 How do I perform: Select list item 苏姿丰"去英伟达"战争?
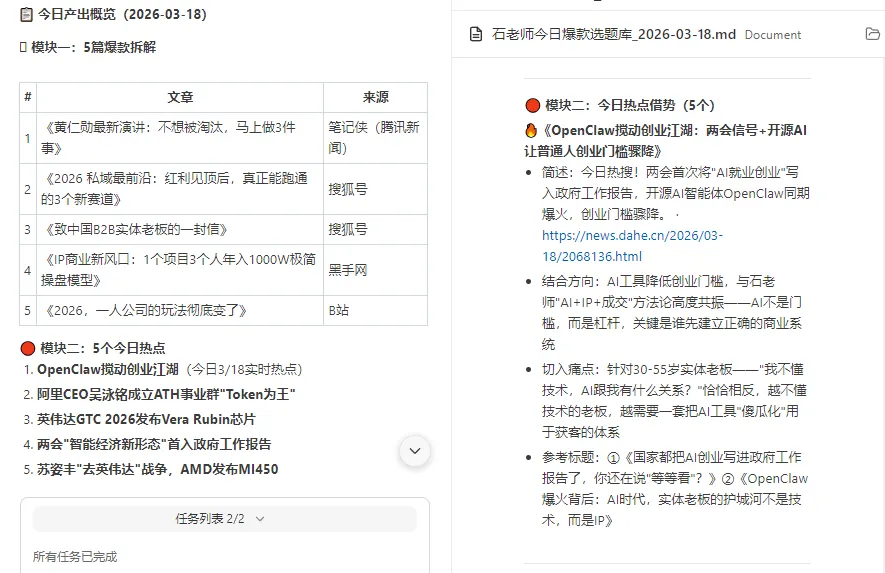(157, 469)
